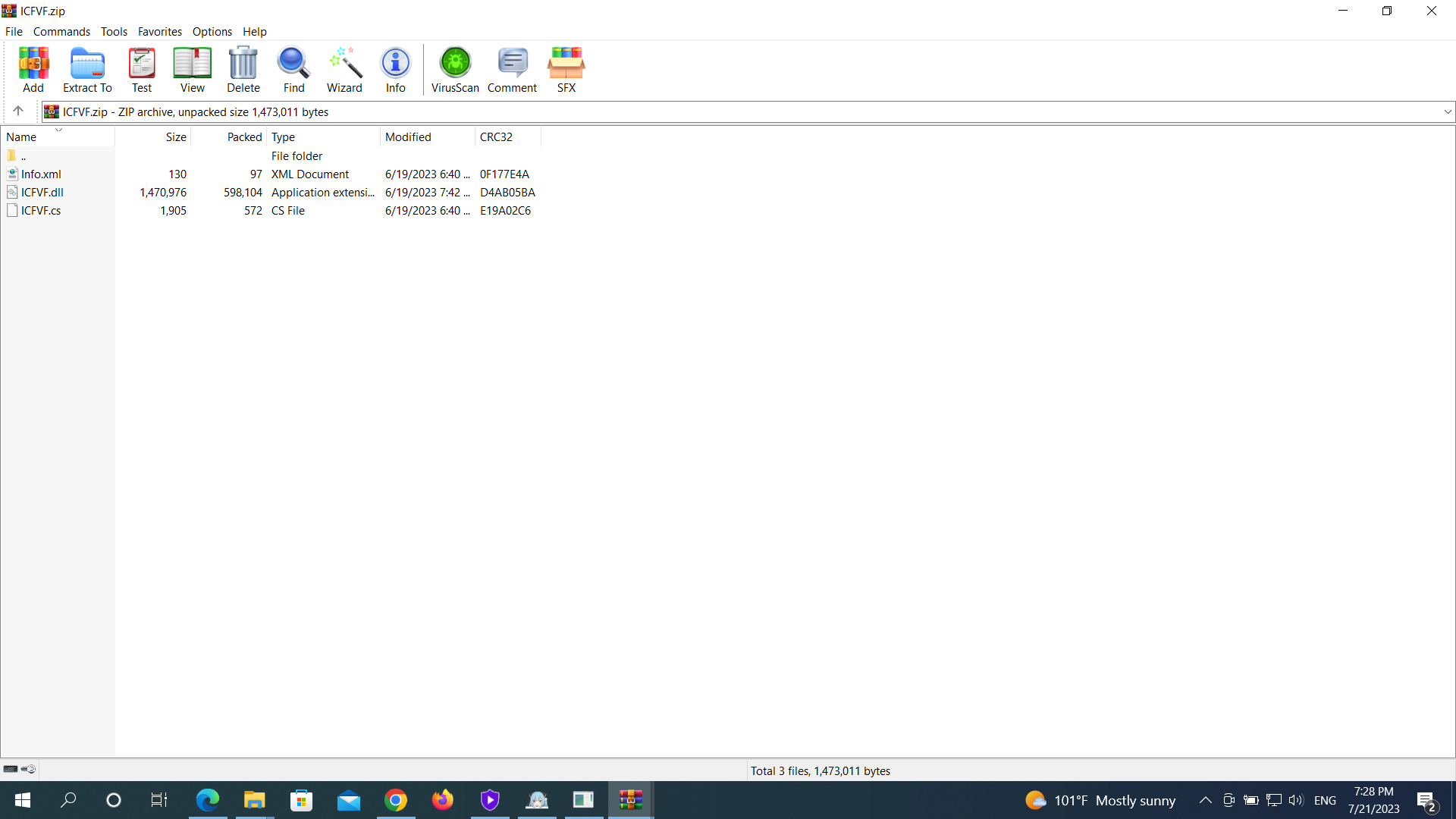Viewport: 1456px width, 819px height.
Task: Open the Options menu
Action: point(212,32)
